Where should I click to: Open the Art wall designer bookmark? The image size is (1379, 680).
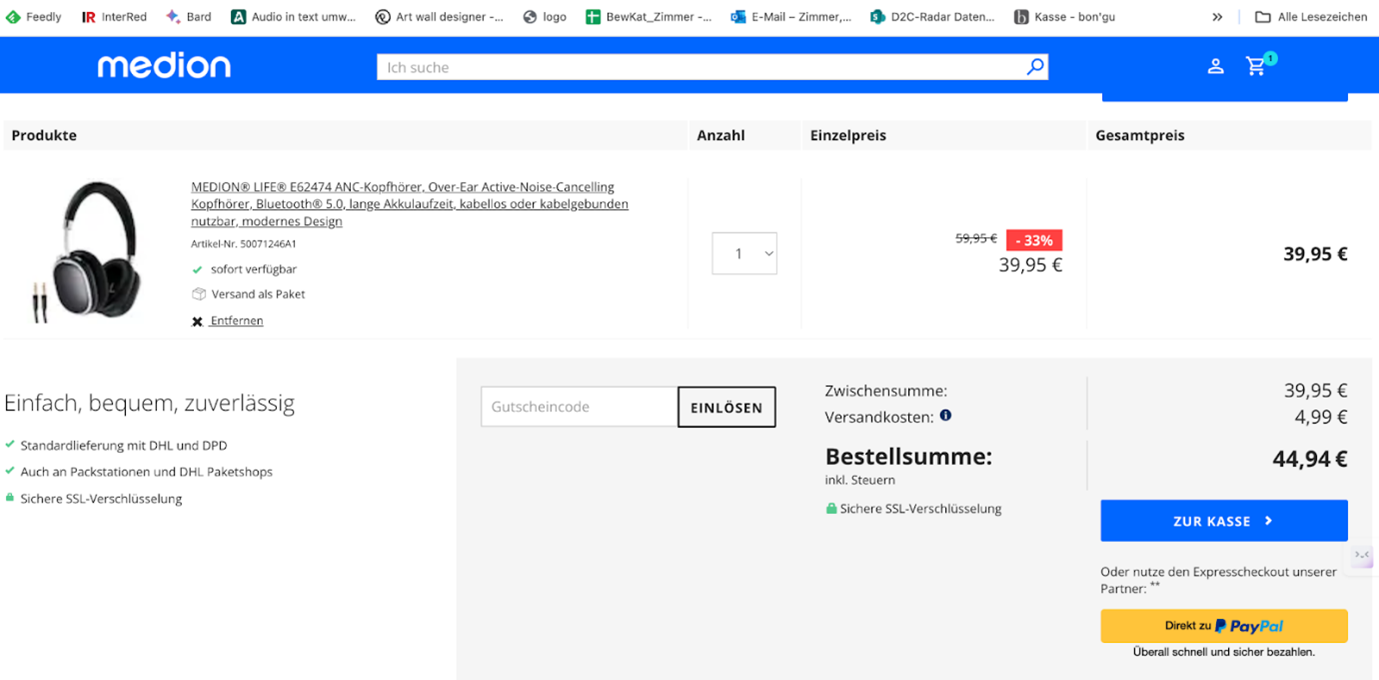tap(439, 17)
